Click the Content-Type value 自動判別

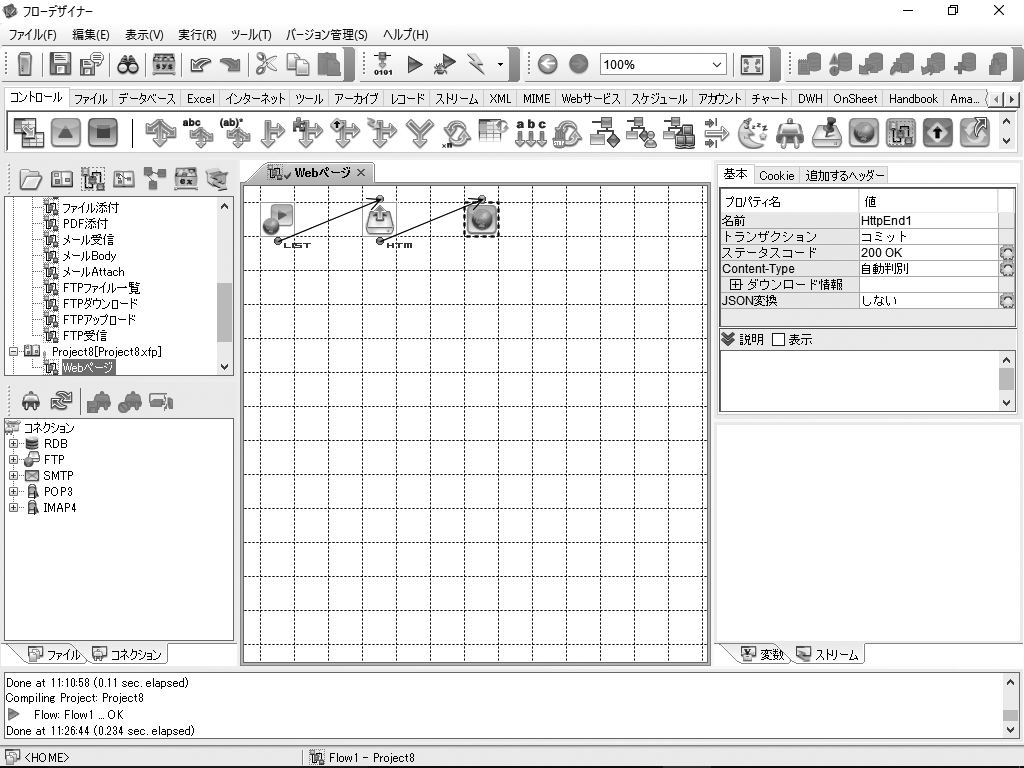928,268
